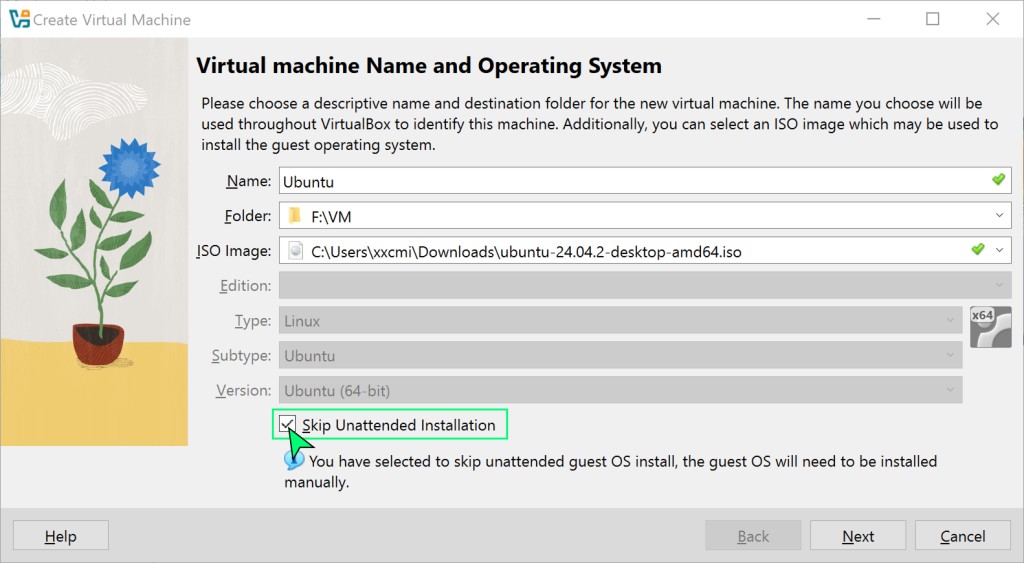Click the heading Virtual machine Name and Operating System
The height and width of the screenshot is (563, 1024).
[x=429, y=65]
